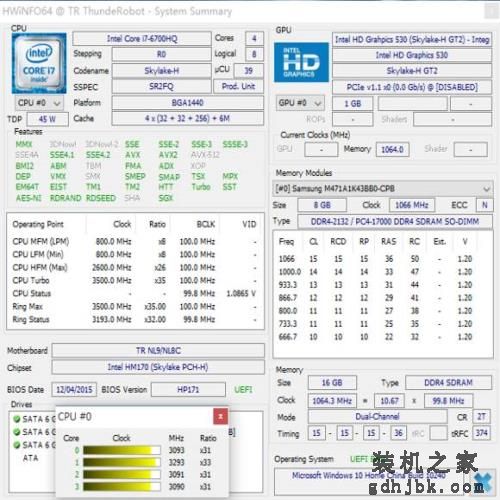Click the Memory Type DDR4 SDRAM field
The height and width of the screenshot is (500, 500).
tap(448, 383)
